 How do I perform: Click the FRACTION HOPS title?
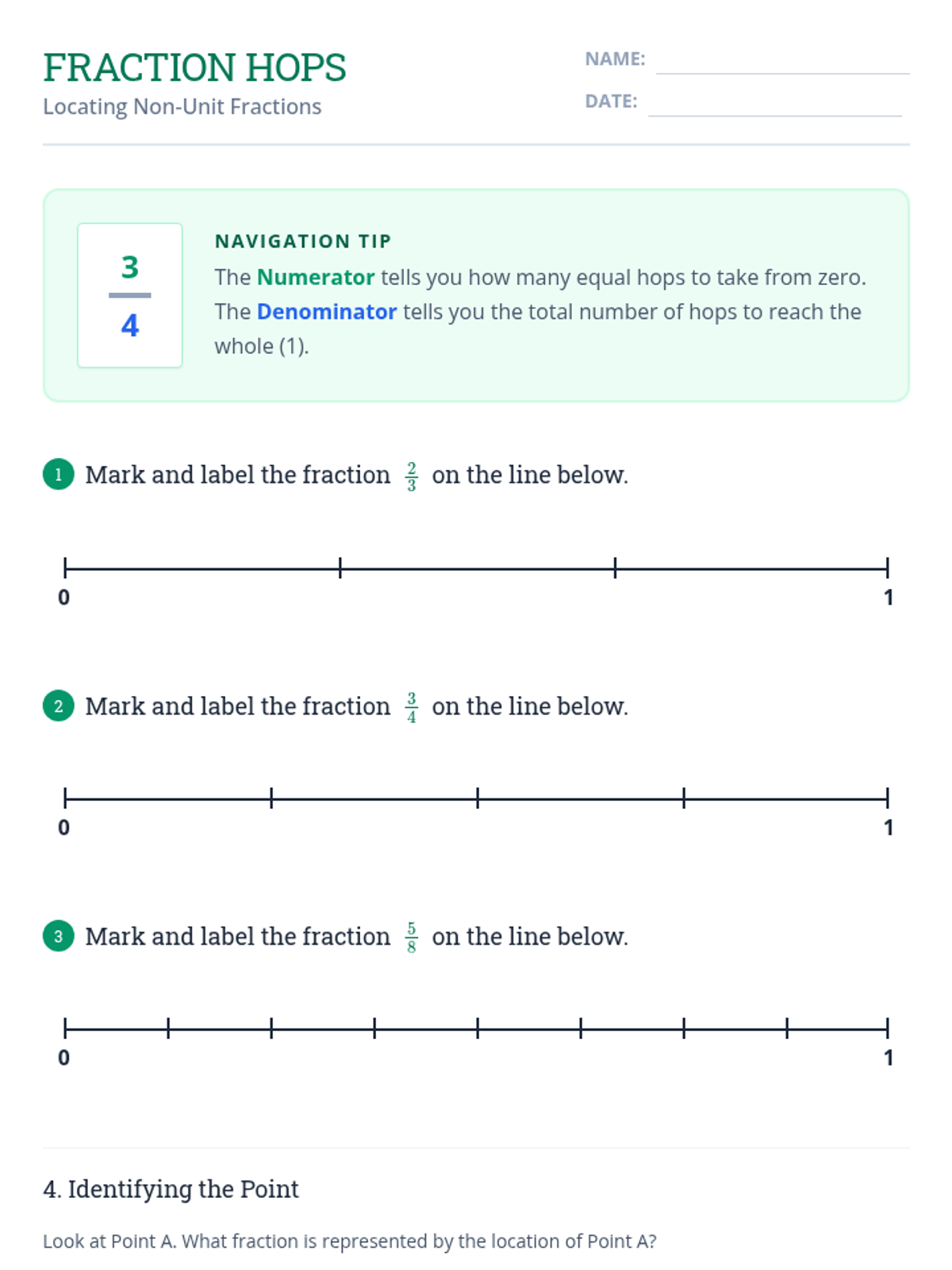(x=194, y=67)
